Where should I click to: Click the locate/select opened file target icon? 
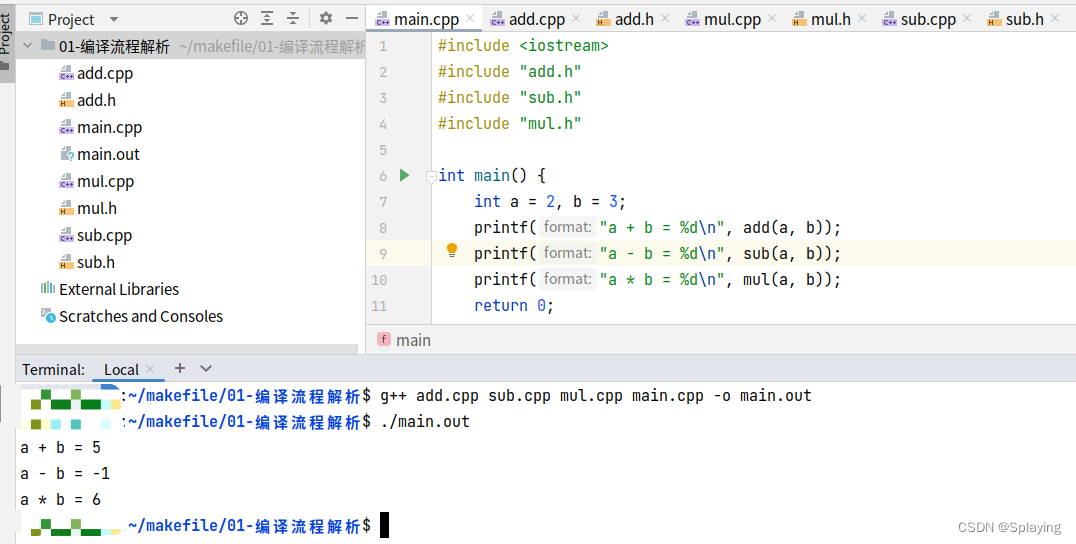241,19
